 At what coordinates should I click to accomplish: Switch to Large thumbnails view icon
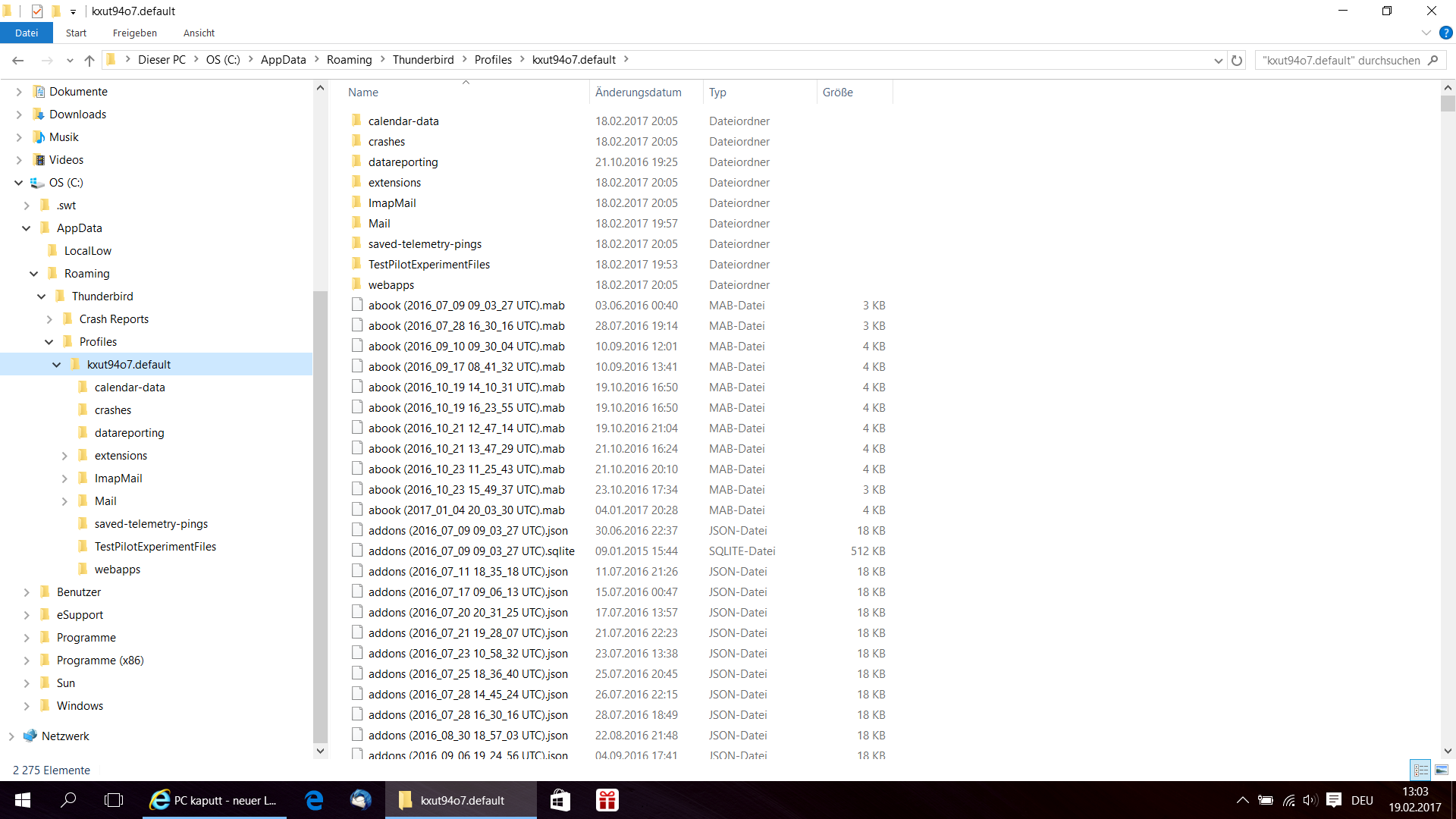pyautogui.click(x=1442, y=770)
